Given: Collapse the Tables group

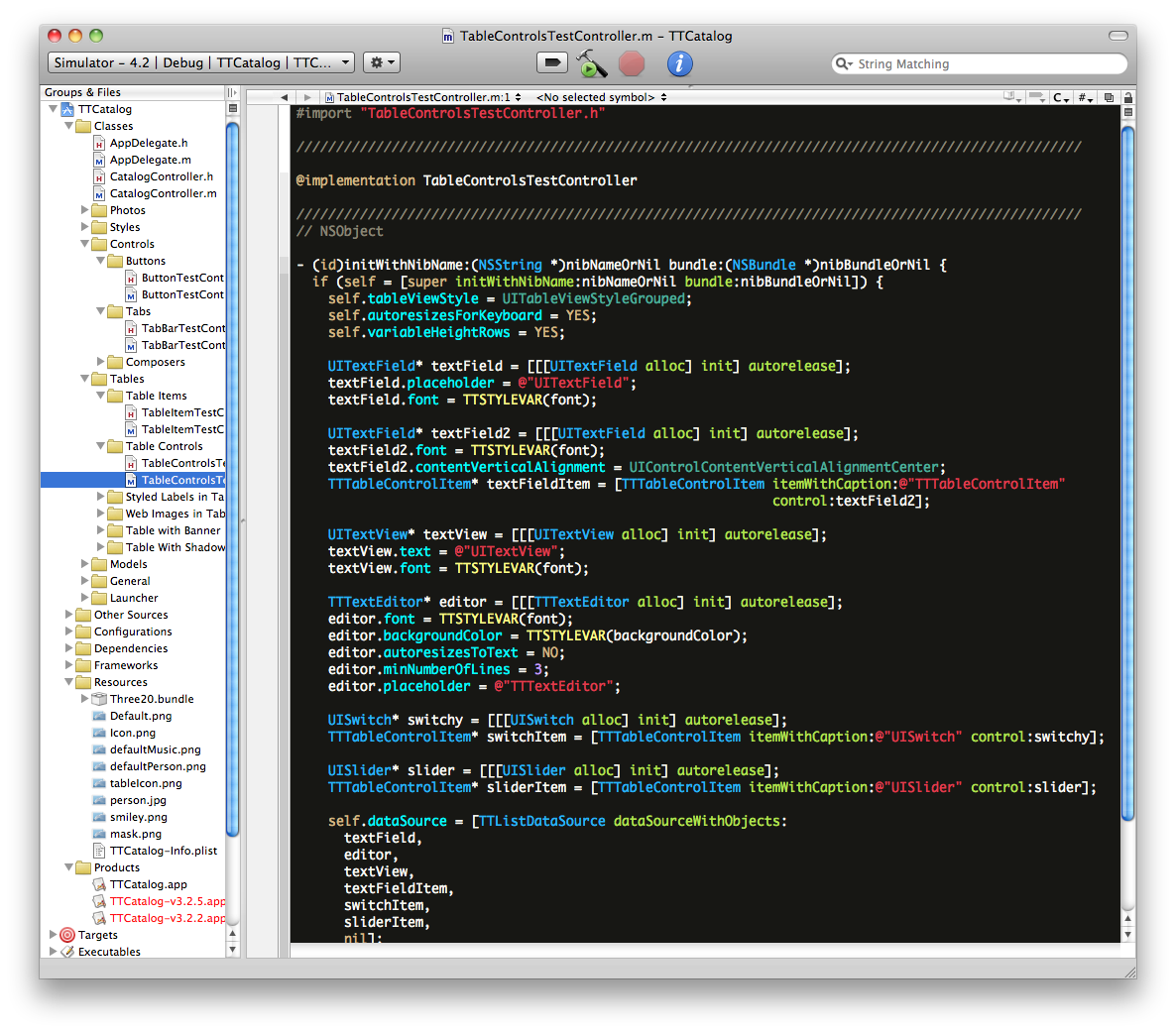Looking at the screenshot, I should (84, 379).
